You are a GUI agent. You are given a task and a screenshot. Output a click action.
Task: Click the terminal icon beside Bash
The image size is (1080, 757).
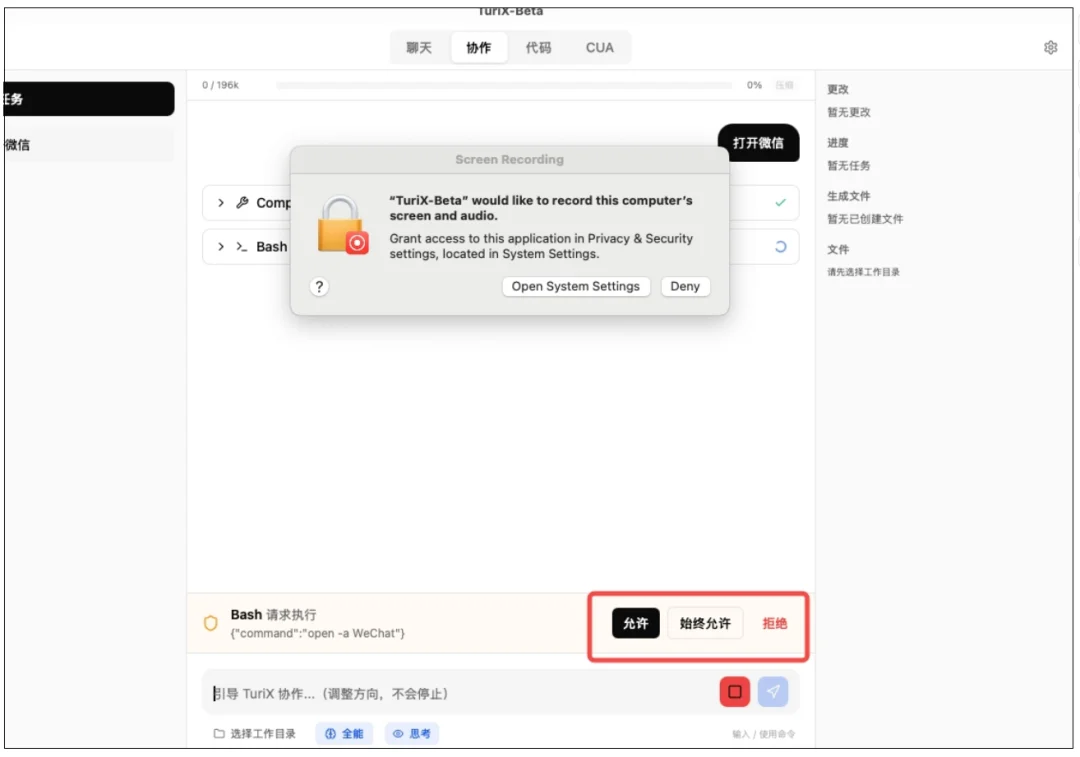click(x=243, y=247)
